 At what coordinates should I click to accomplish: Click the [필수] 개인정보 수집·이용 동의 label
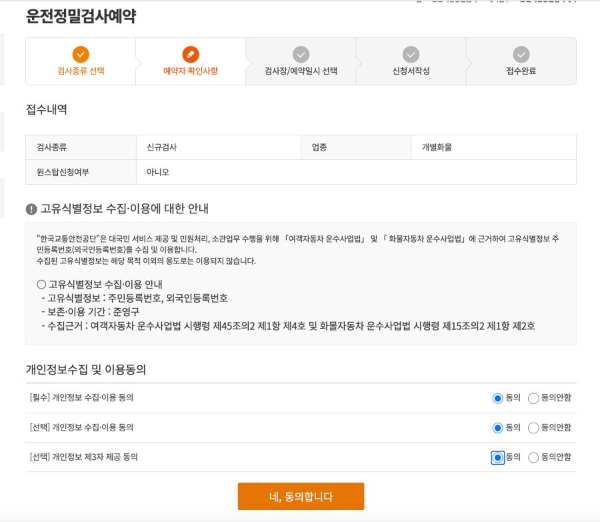(x=82, y=398)
